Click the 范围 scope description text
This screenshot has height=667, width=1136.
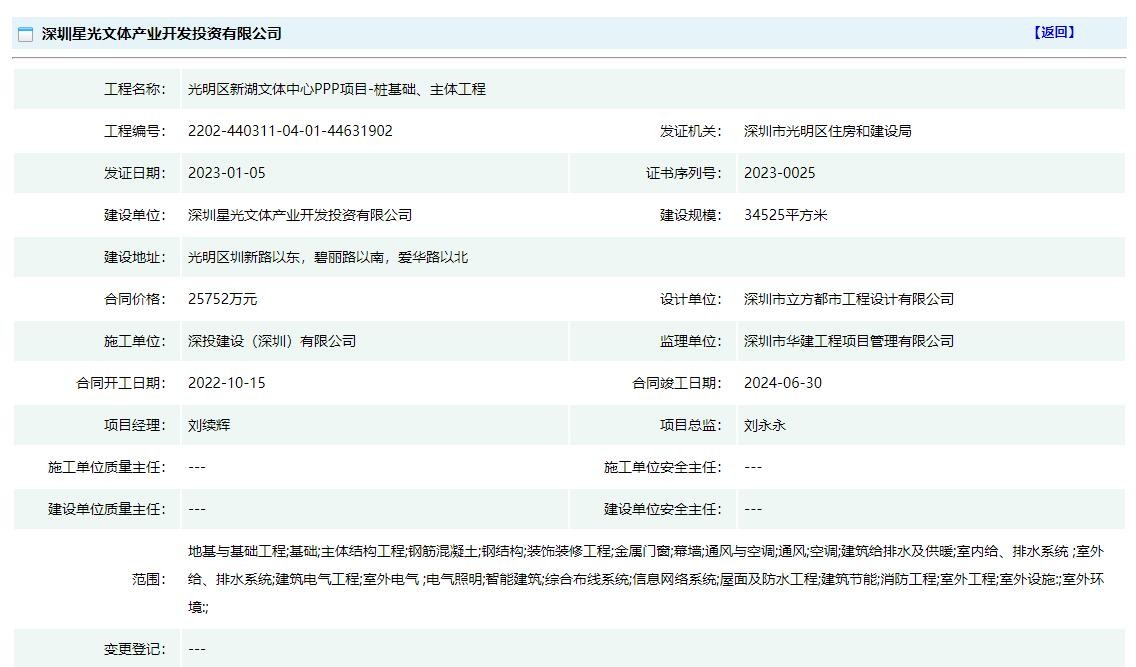[x=645, y=579]
